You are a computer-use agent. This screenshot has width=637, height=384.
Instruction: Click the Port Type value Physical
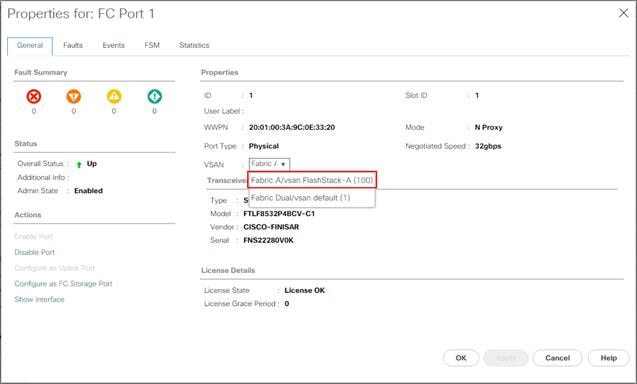click(x=264, y=146)
